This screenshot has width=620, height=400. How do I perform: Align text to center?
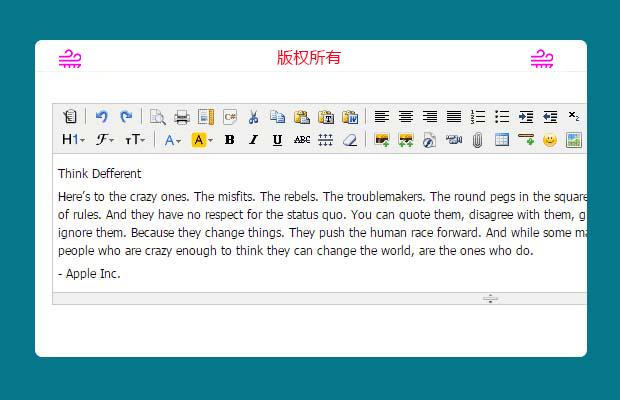coord(406,116)
